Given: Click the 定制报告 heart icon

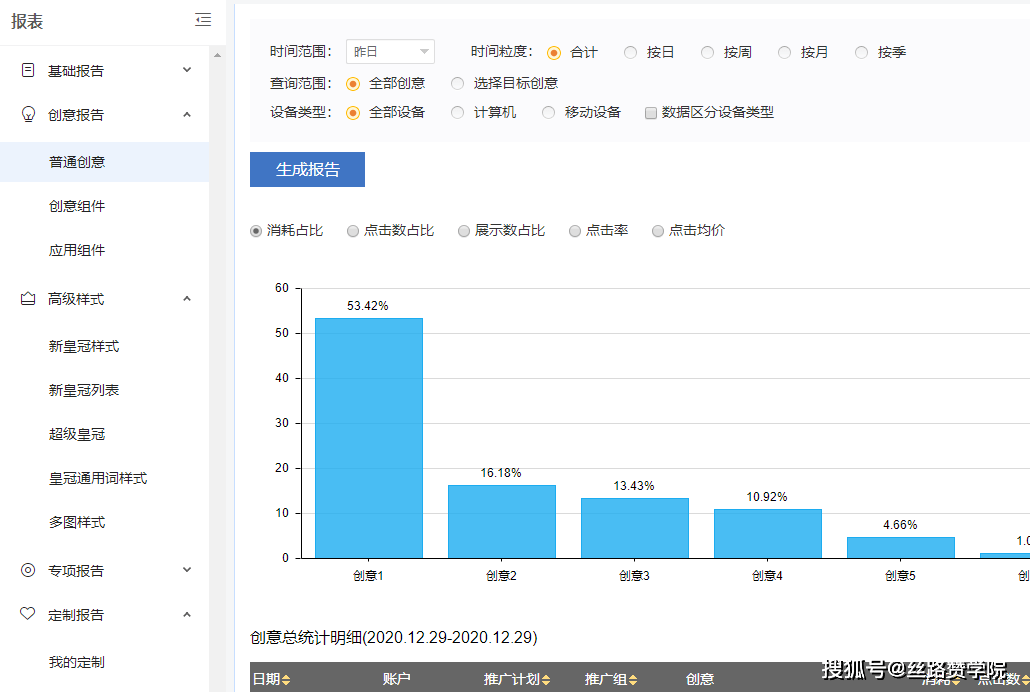Looking at the screenshot, I should click(28, 613).
